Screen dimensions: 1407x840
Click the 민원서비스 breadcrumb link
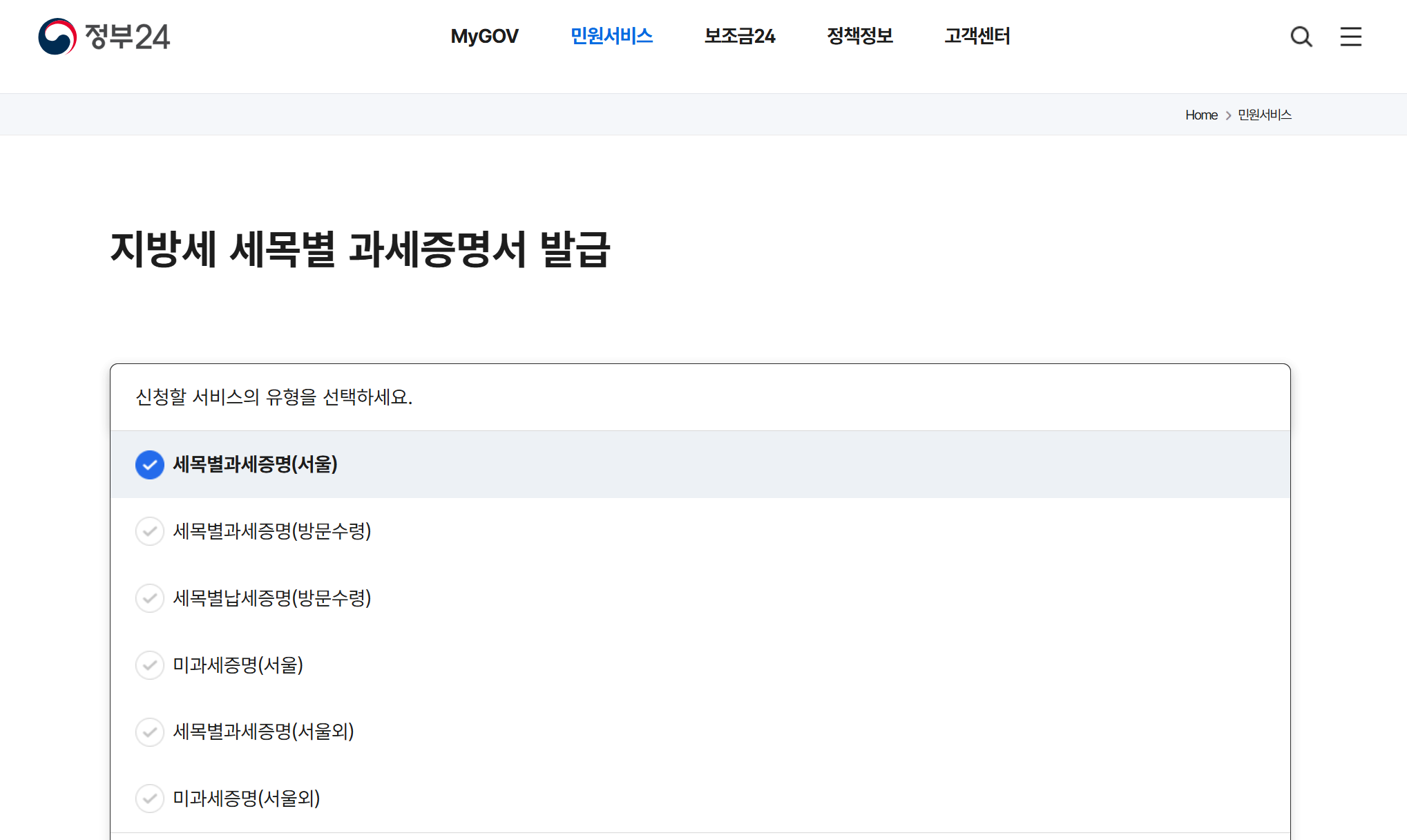1265,115
